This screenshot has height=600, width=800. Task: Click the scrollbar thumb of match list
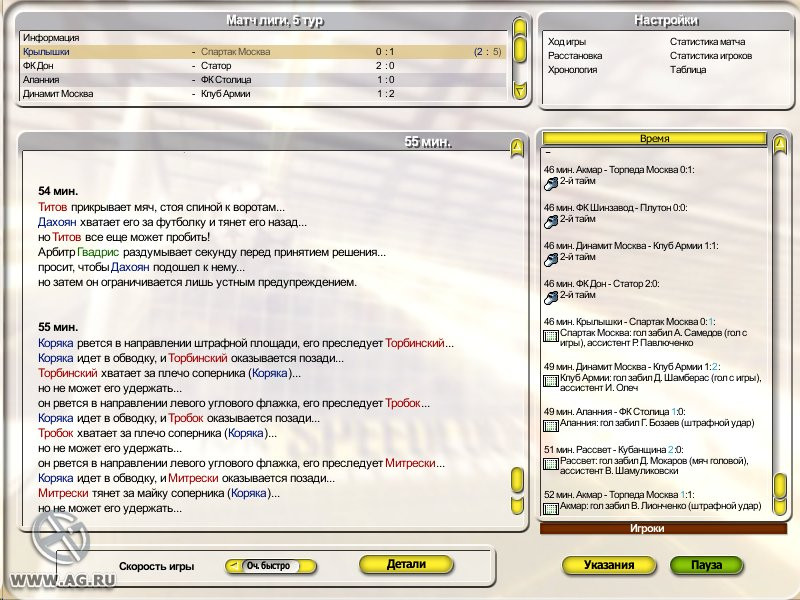tap(519, 49)
